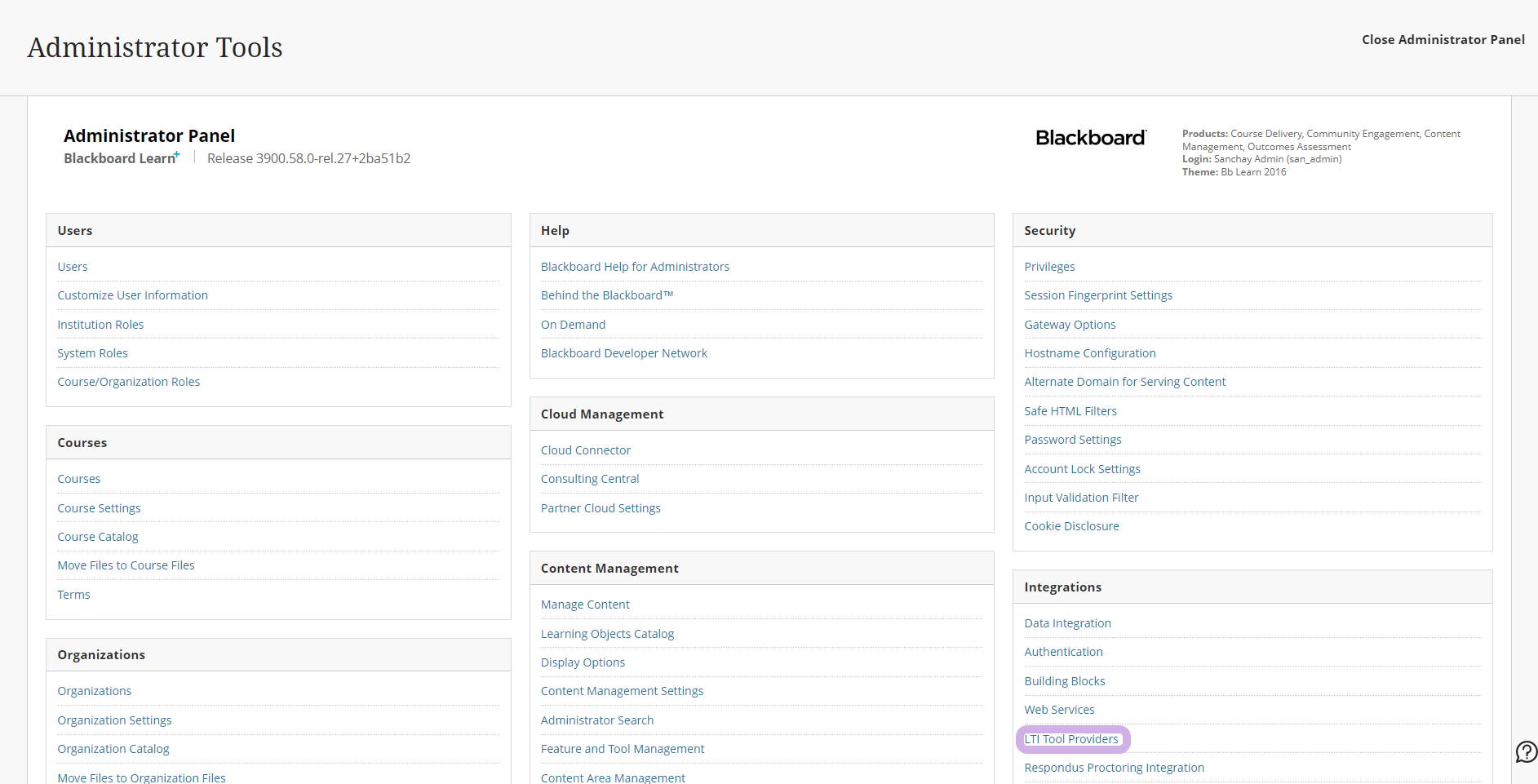This screenshot has height=784, width=1538.
Task: Go to Institution Roles
Action: click(x=100, y=325)
